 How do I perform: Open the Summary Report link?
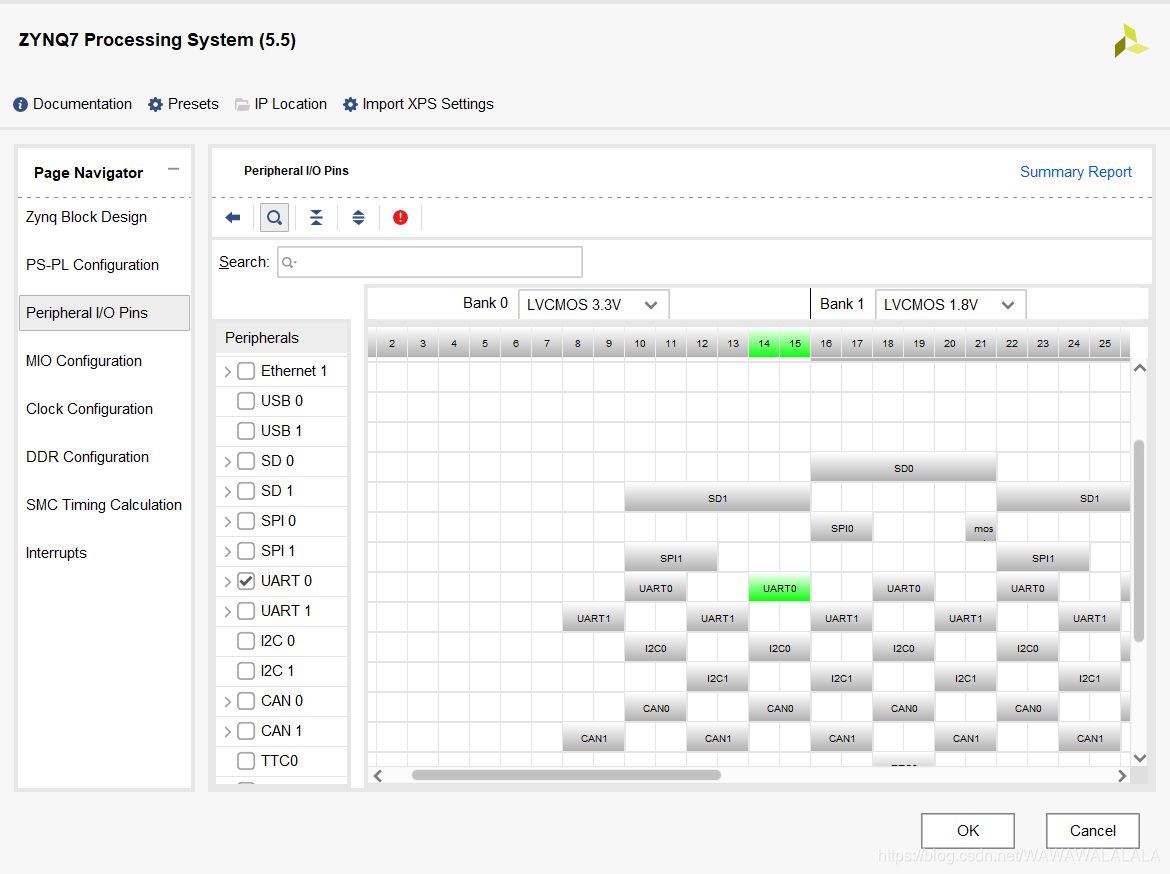1075,172
